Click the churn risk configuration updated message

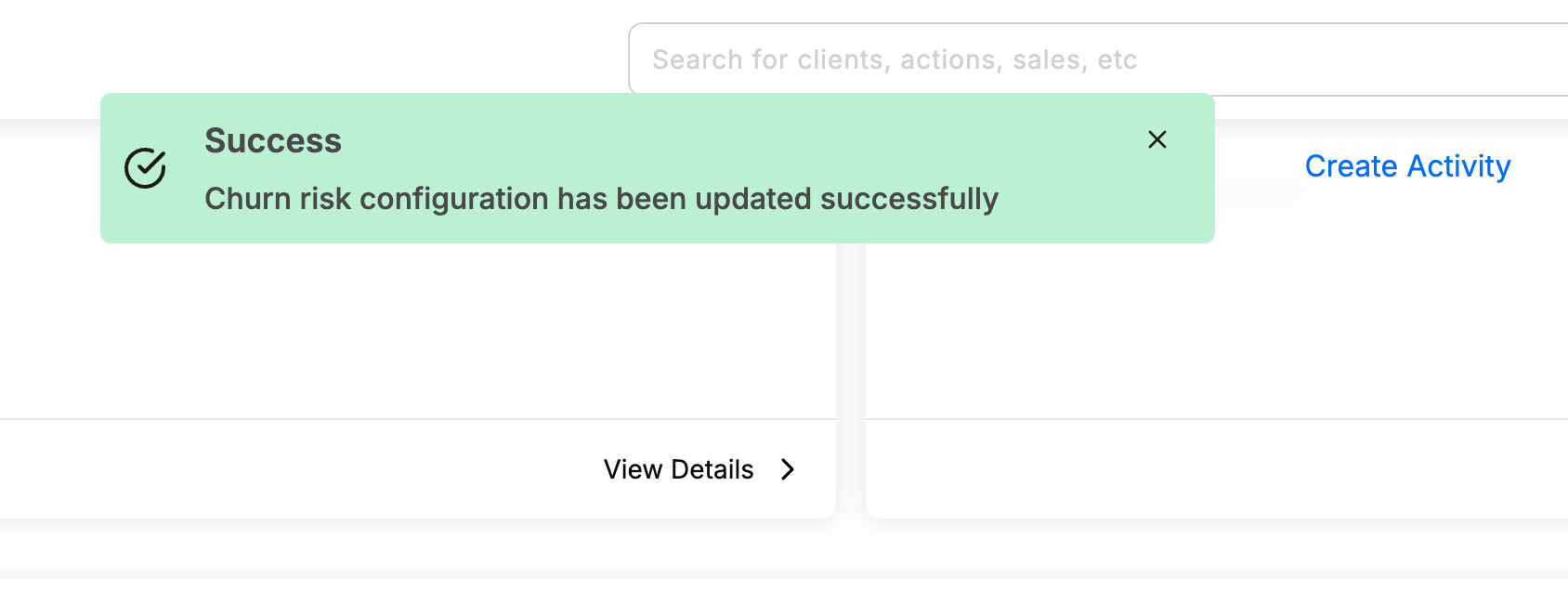601,199
